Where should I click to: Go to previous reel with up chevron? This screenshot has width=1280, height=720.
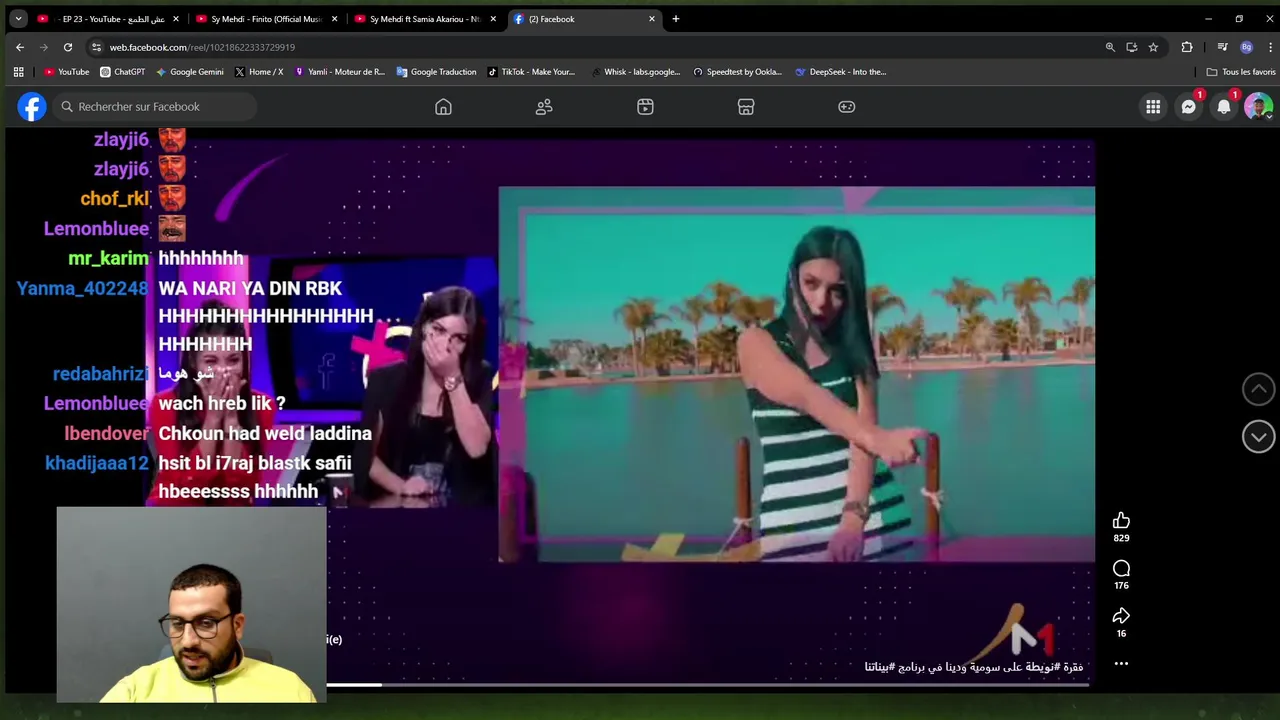(x=1258, y=389)
